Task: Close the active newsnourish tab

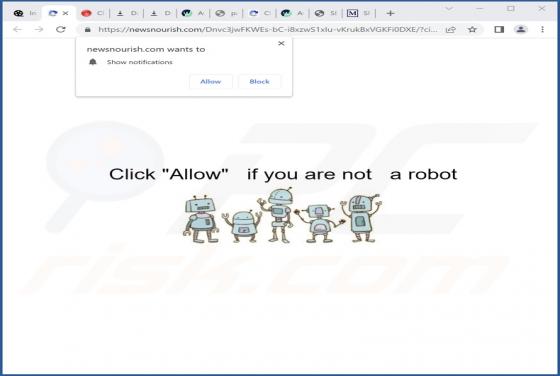Action: click(x=66, y=14)
